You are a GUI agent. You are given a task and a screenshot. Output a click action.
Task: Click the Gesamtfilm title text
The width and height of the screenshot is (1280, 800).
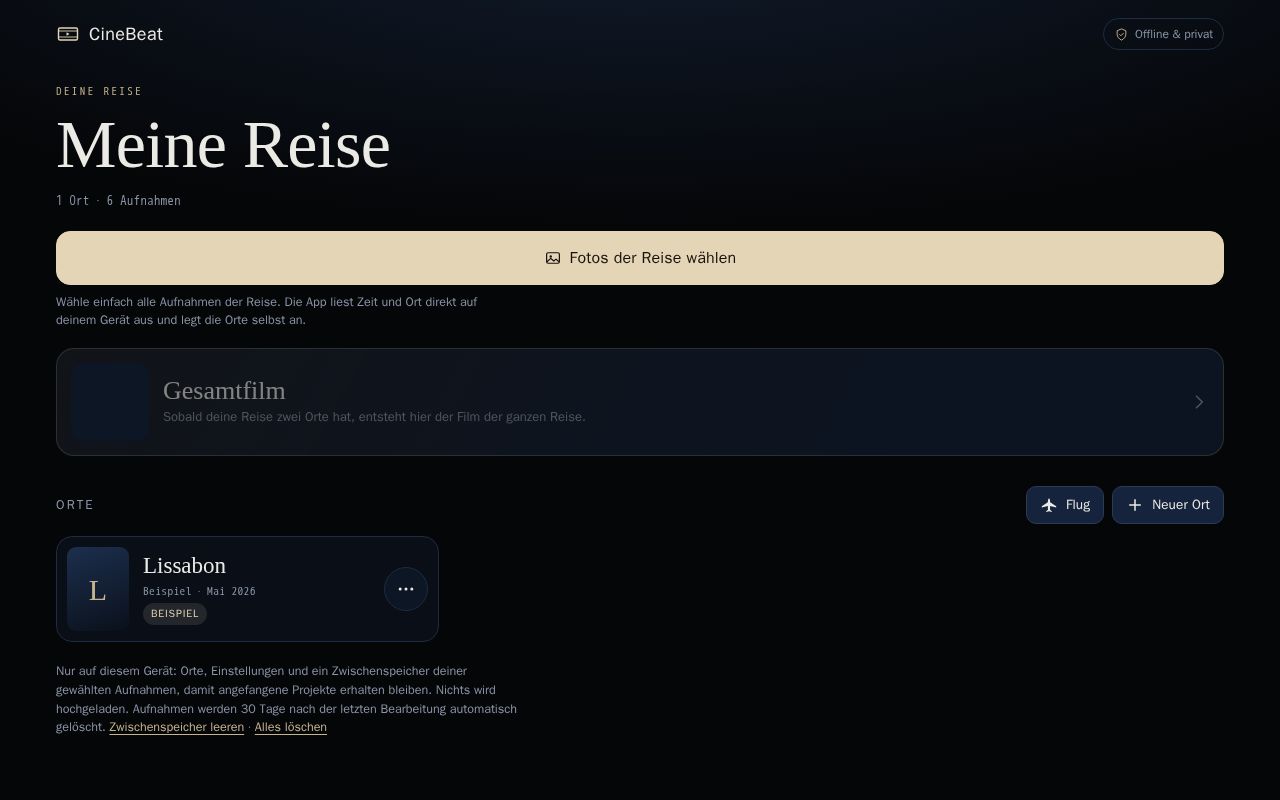(x=224, y=391)
